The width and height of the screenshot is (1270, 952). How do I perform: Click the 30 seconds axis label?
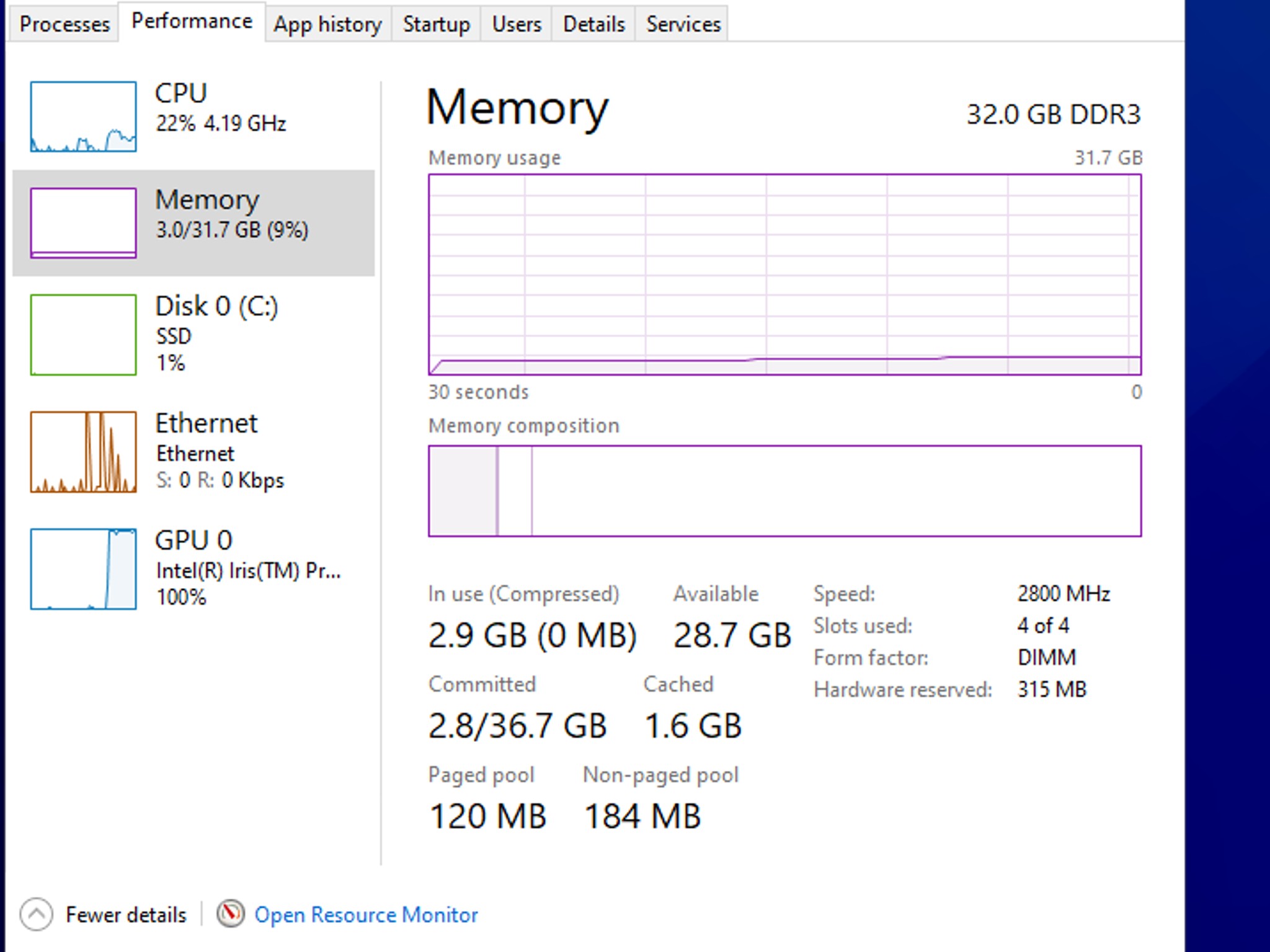point(478,392)
